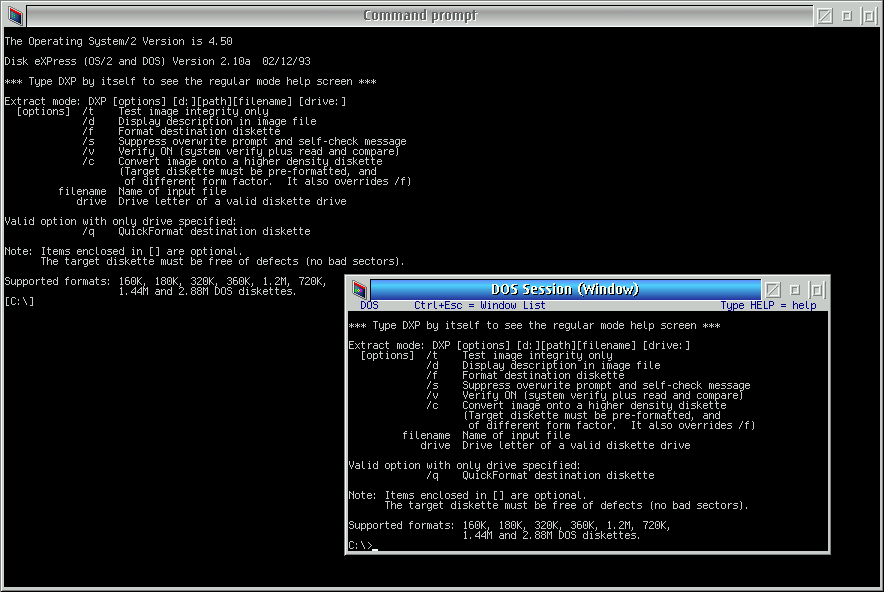Click "/q QuickFormat destination diskette" in DOS Session
This screenshot has height=592, width=884.
540,476
